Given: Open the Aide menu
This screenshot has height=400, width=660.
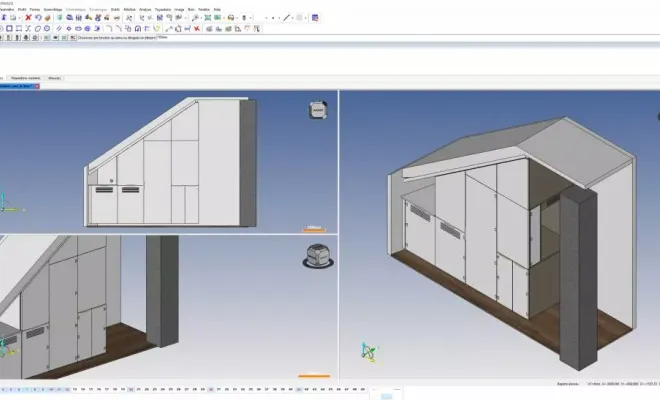Looking at the screenshot, I should point(217,9).
